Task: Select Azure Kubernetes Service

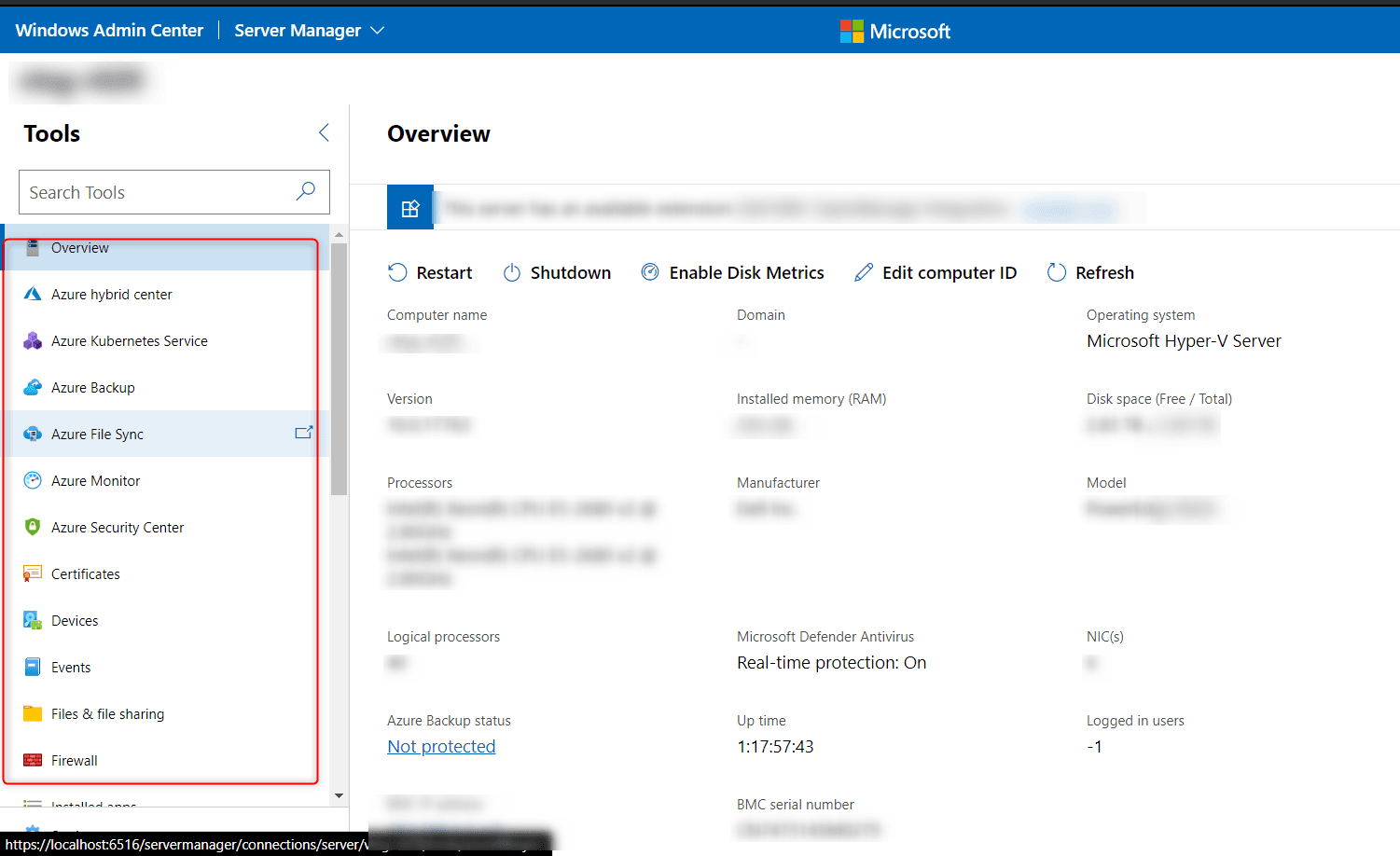Action: 165,341
